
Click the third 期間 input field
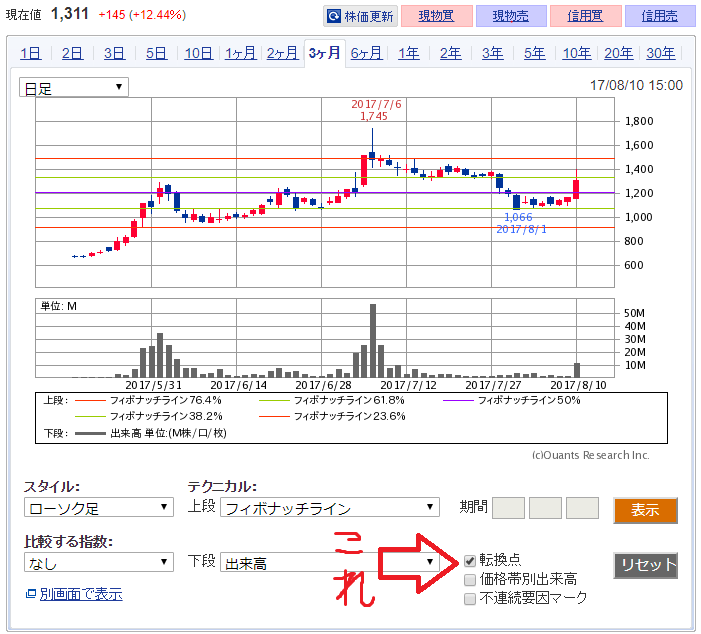[x=583, y=508]
